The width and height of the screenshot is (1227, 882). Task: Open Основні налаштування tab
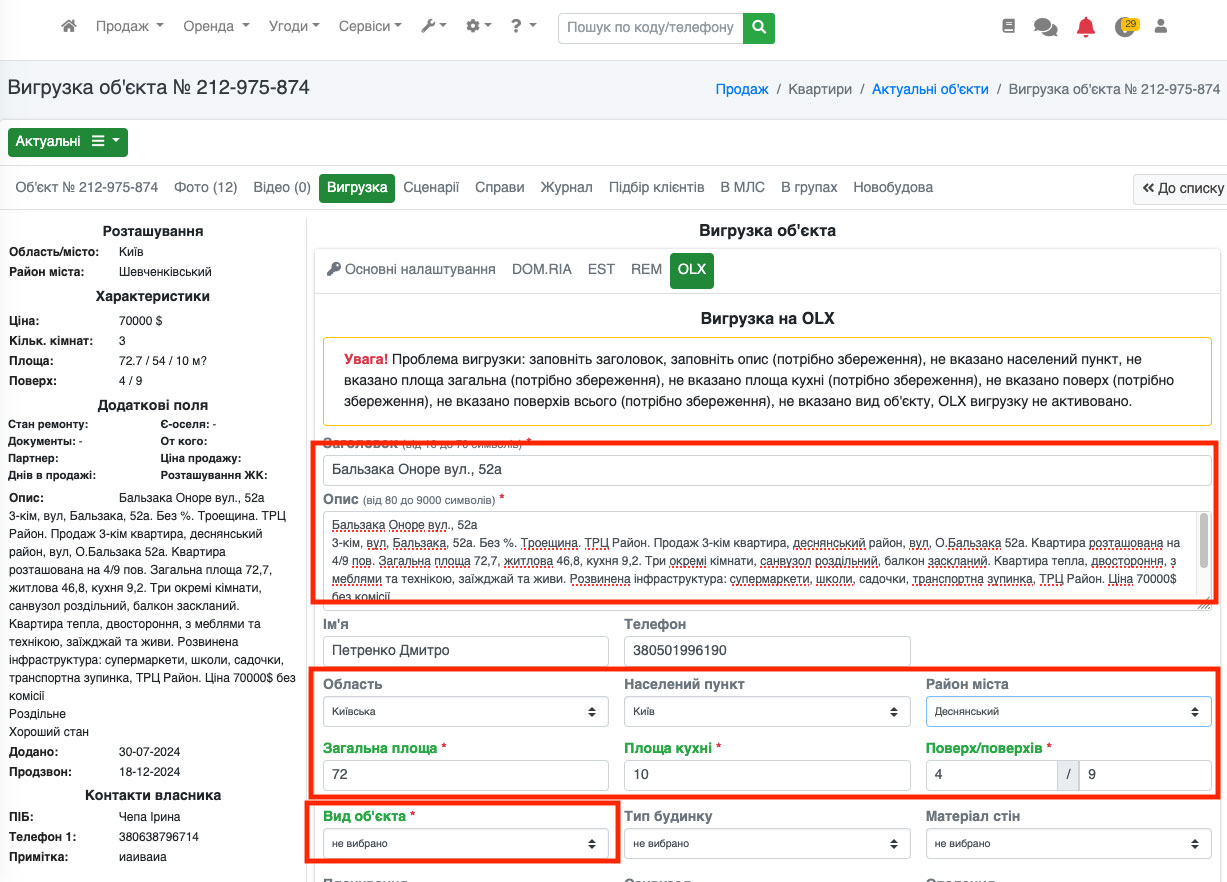click(411, 269)
